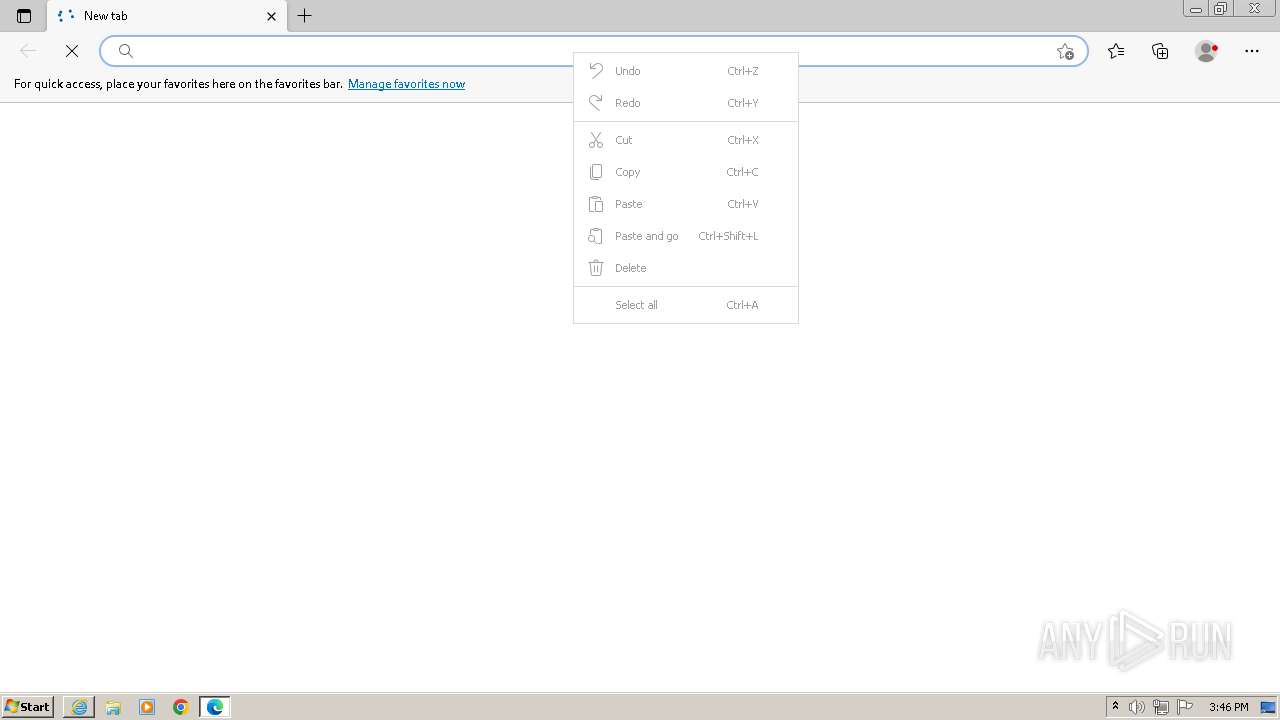Open the Favorites panel

point(1116,51)
